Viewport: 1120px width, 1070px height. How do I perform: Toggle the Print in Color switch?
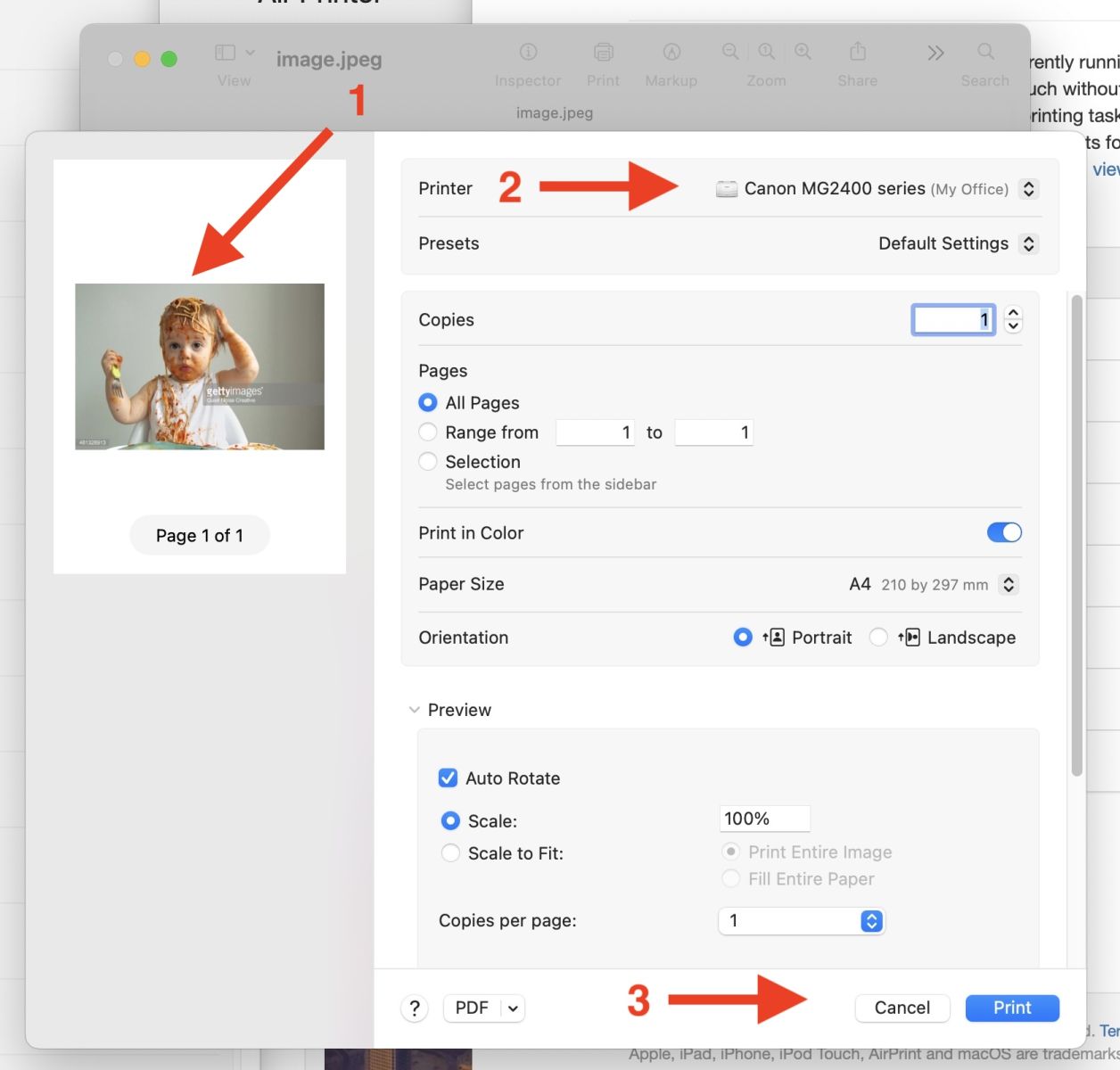click(x=1004, y=532)
